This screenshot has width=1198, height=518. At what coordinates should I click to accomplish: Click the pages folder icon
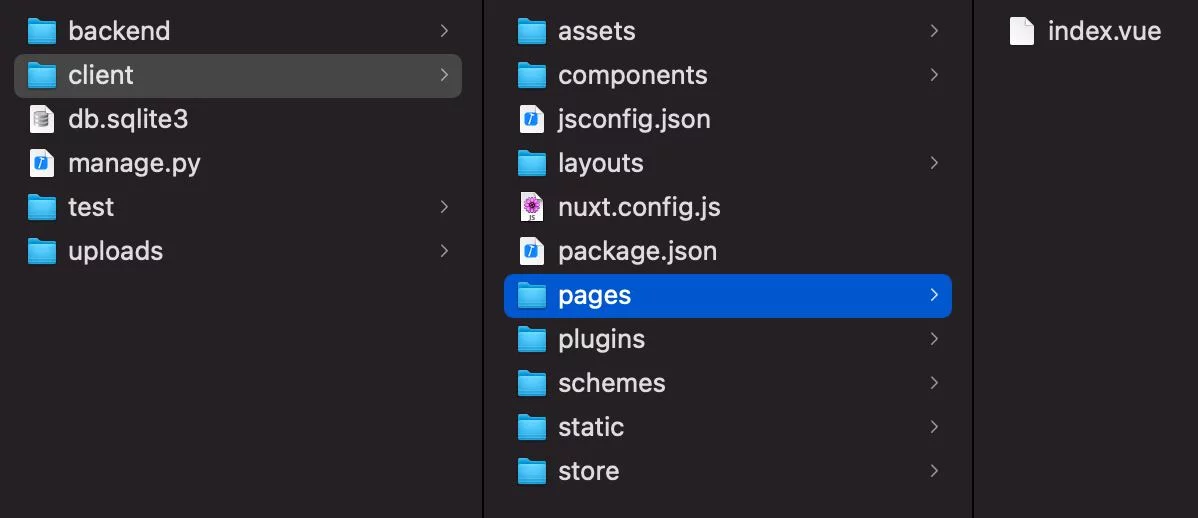point(532,296)
